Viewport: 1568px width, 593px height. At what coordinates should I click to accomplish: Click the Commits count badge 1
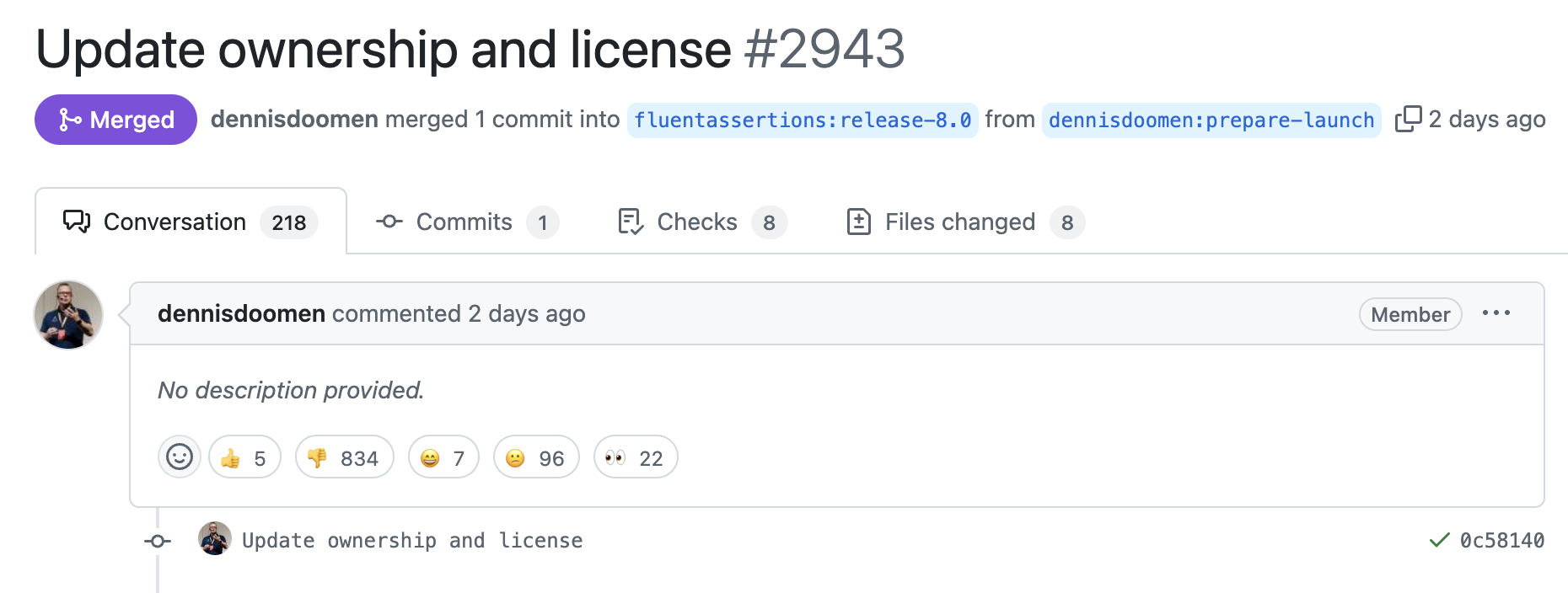[x=543, y=222]
